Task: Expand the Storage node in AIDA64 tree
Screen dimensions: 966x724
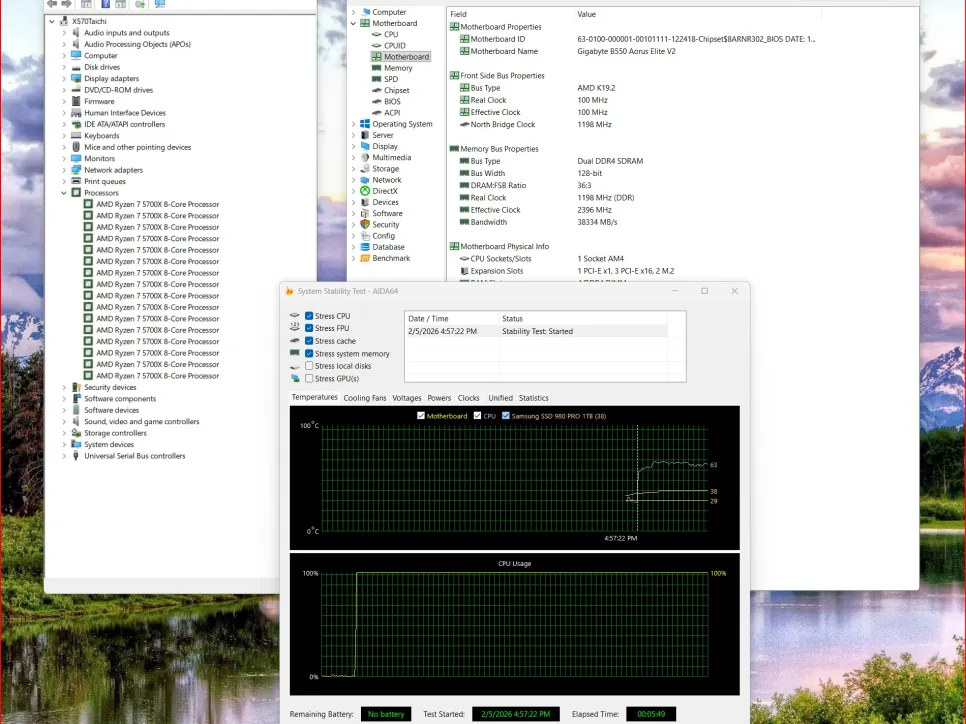Action: pyautogui.click(x=353, y=169)
